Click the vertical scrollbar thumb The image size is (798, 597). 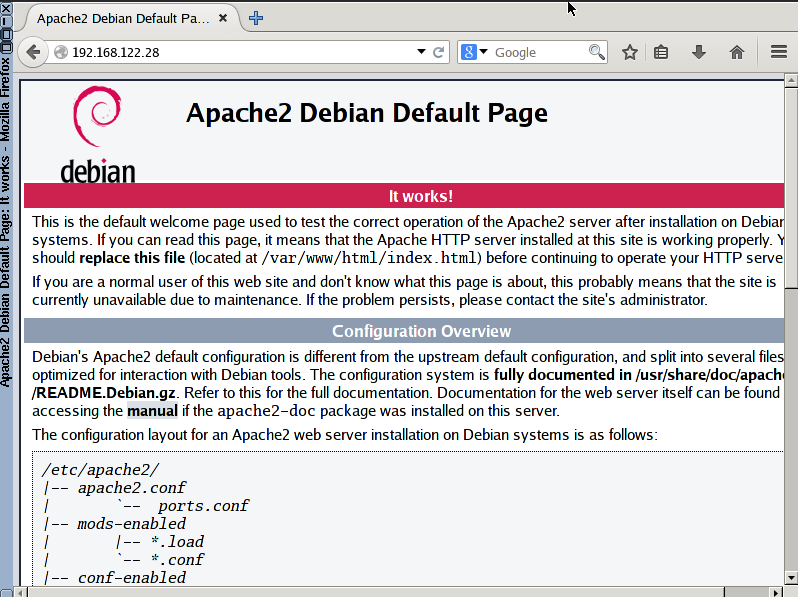(x=791, y=188)
